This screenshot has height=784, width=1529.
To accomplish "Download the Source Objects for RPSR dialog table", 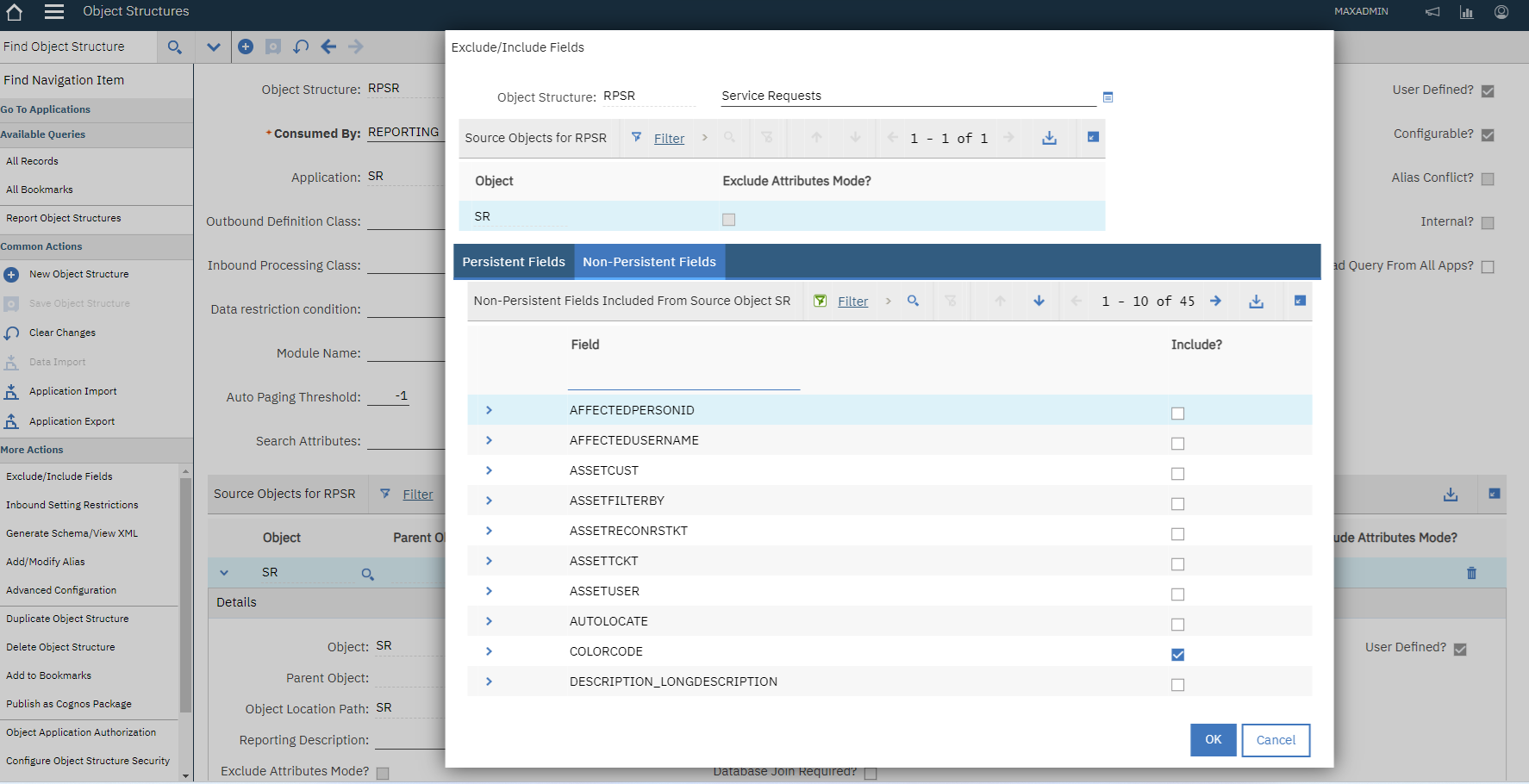I will click(x=1049, y=138).
